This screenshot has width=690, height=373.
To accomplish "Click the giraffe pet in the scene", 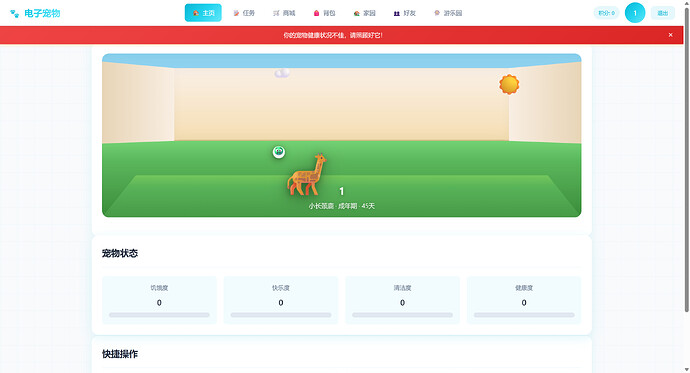I will (307, 174).
